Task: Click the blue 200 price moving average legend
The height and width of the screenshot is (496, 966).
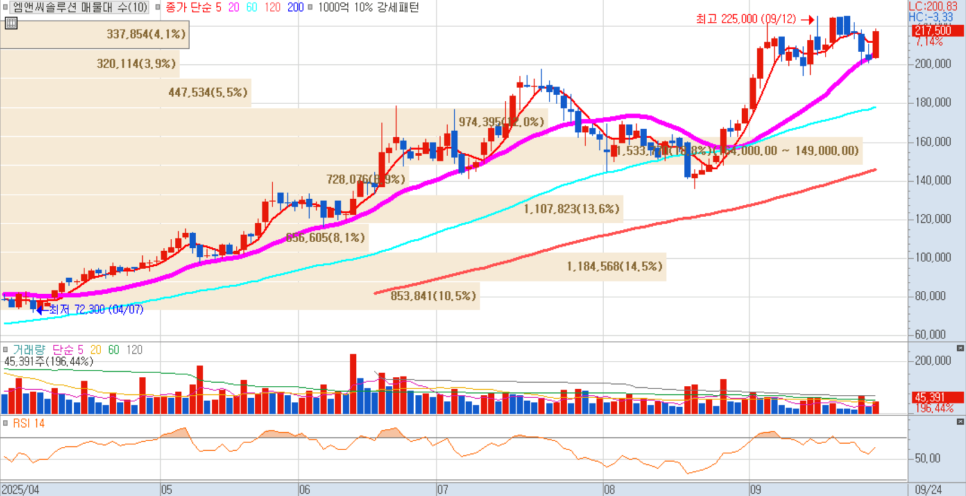Action: [295, 7]
